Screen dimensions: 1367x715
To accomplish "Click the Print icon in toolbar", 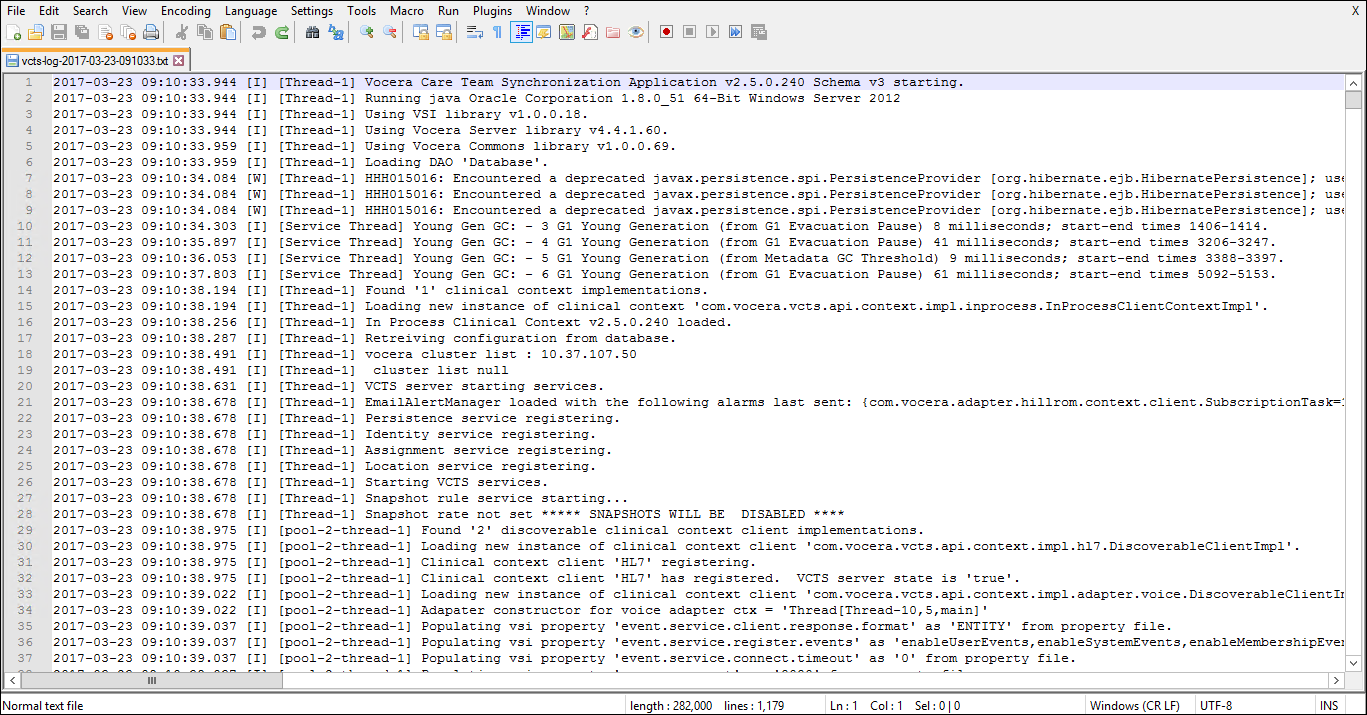I will (x=151, y=32).
